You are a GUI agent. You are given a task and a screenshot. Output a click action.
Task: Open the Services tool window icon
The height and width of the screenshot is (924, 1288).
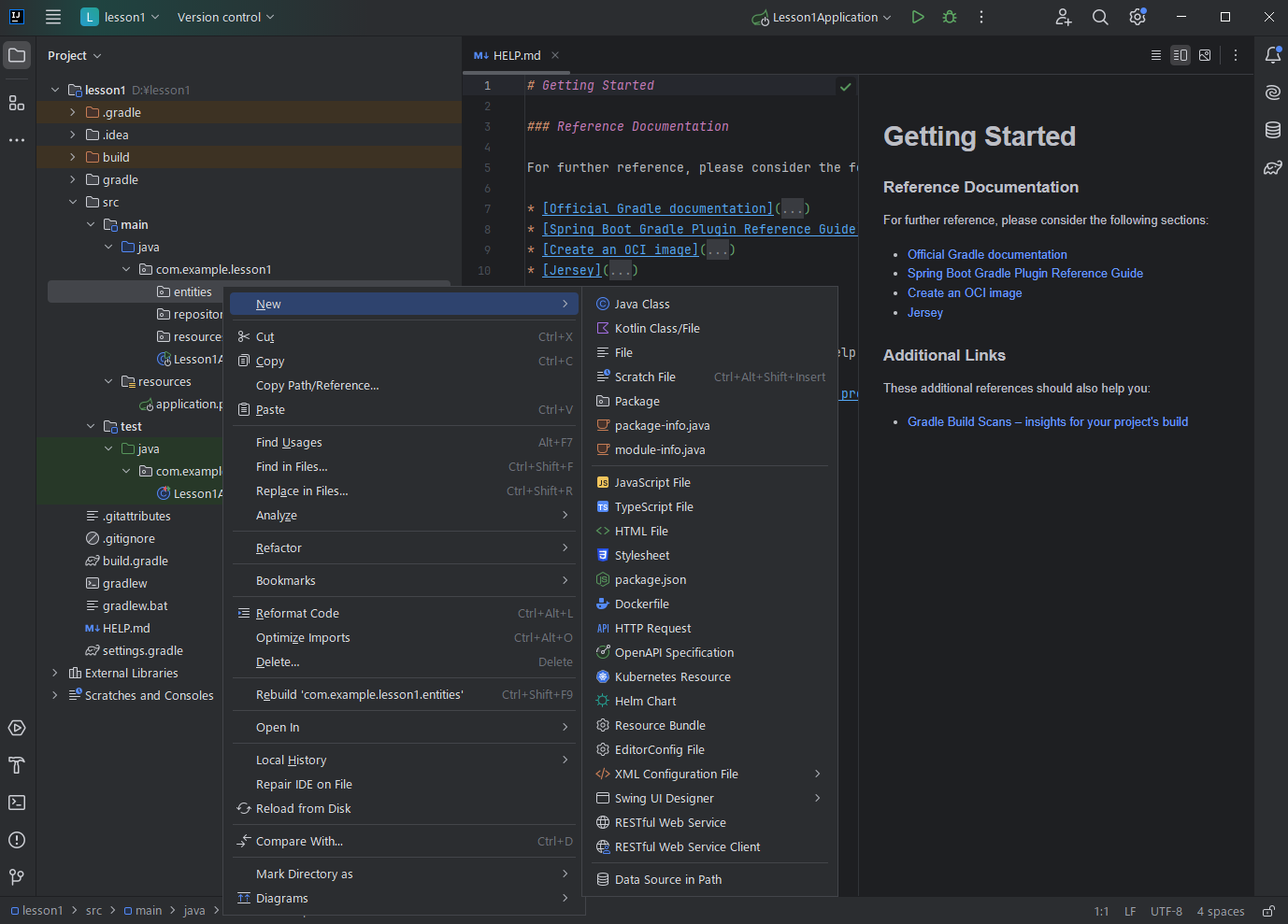coord(17,728)
